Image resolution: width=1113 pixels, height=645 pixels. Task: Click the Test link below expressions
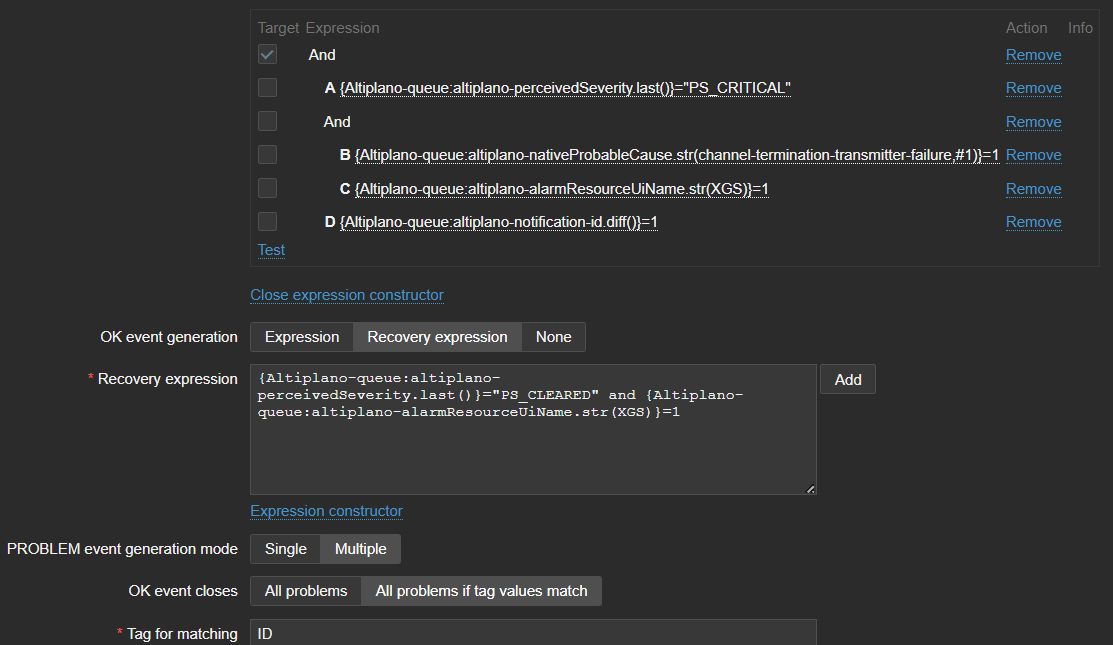tap(271, 250)
